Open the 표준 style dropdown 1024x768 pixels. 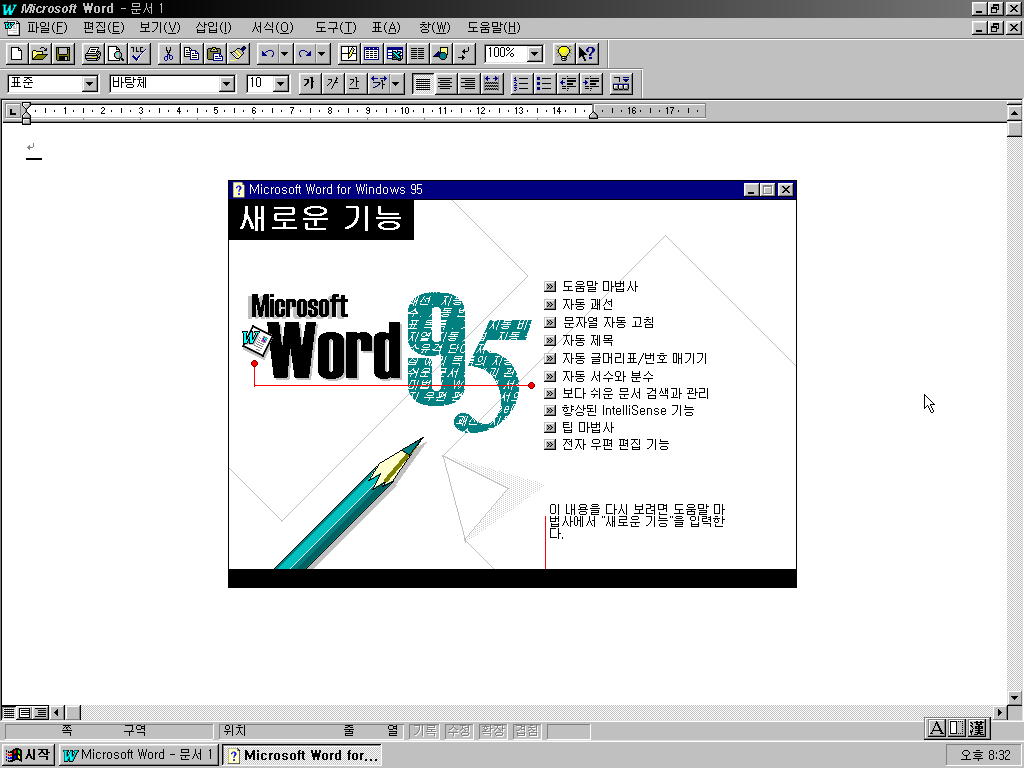[x=90, y=84]
